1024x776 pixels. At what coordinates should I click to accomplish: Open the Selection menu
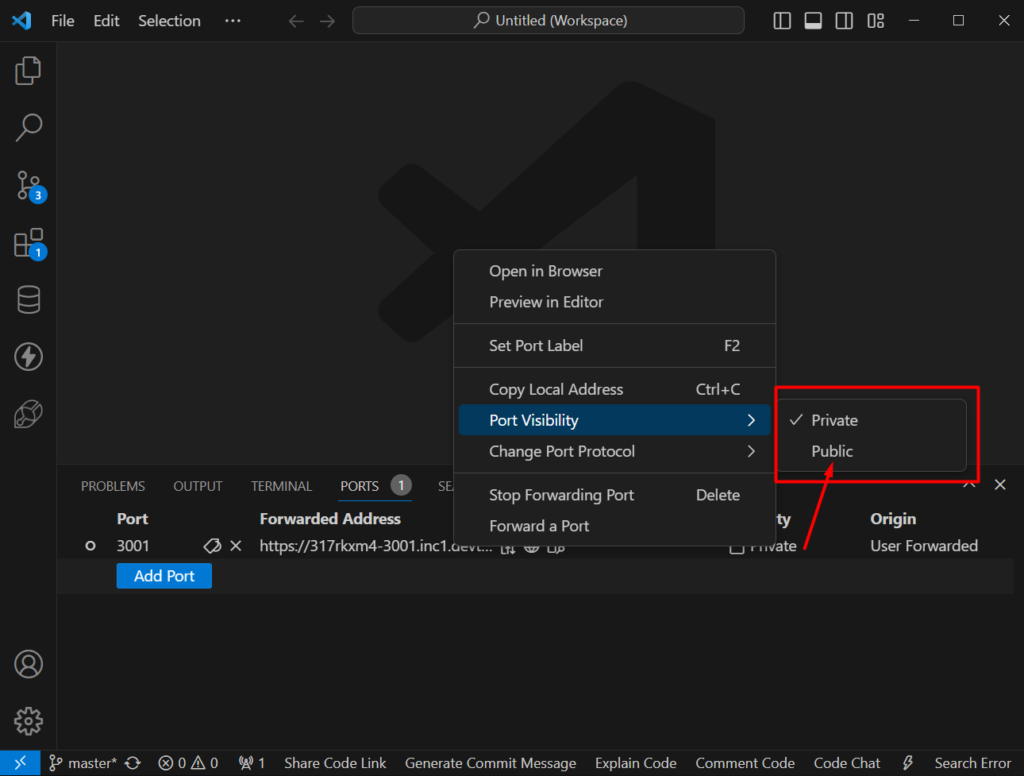(x=169, y=21)
